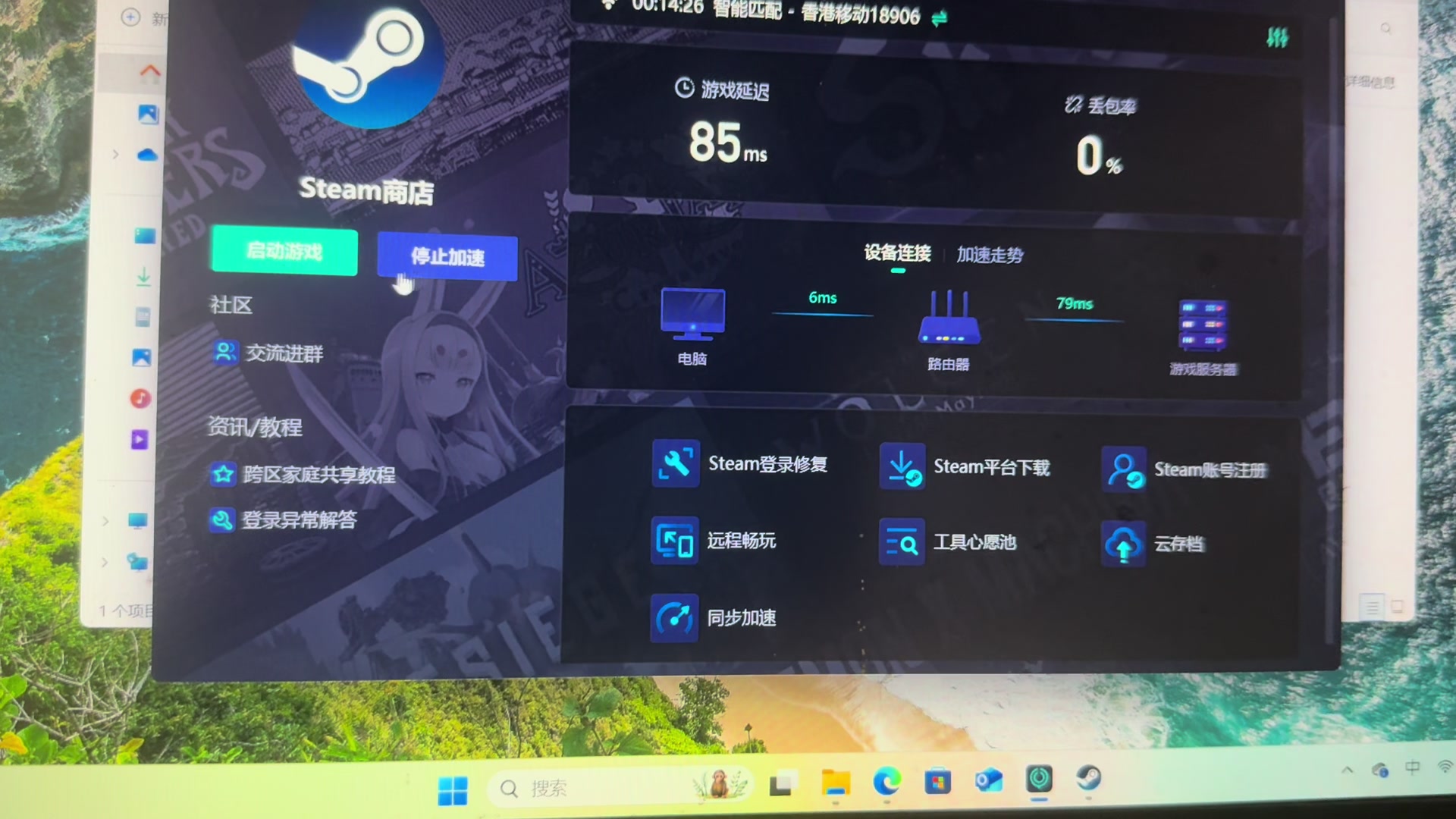Open Microsoft Store from the taskbar
The width and height of the screenshot is (1456, 819).
point(937,781)
